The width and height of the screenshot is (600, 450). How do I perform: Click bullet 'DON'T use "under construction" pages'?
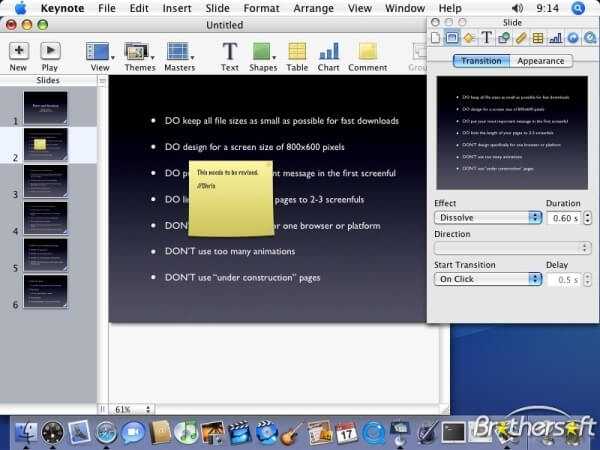242,277
